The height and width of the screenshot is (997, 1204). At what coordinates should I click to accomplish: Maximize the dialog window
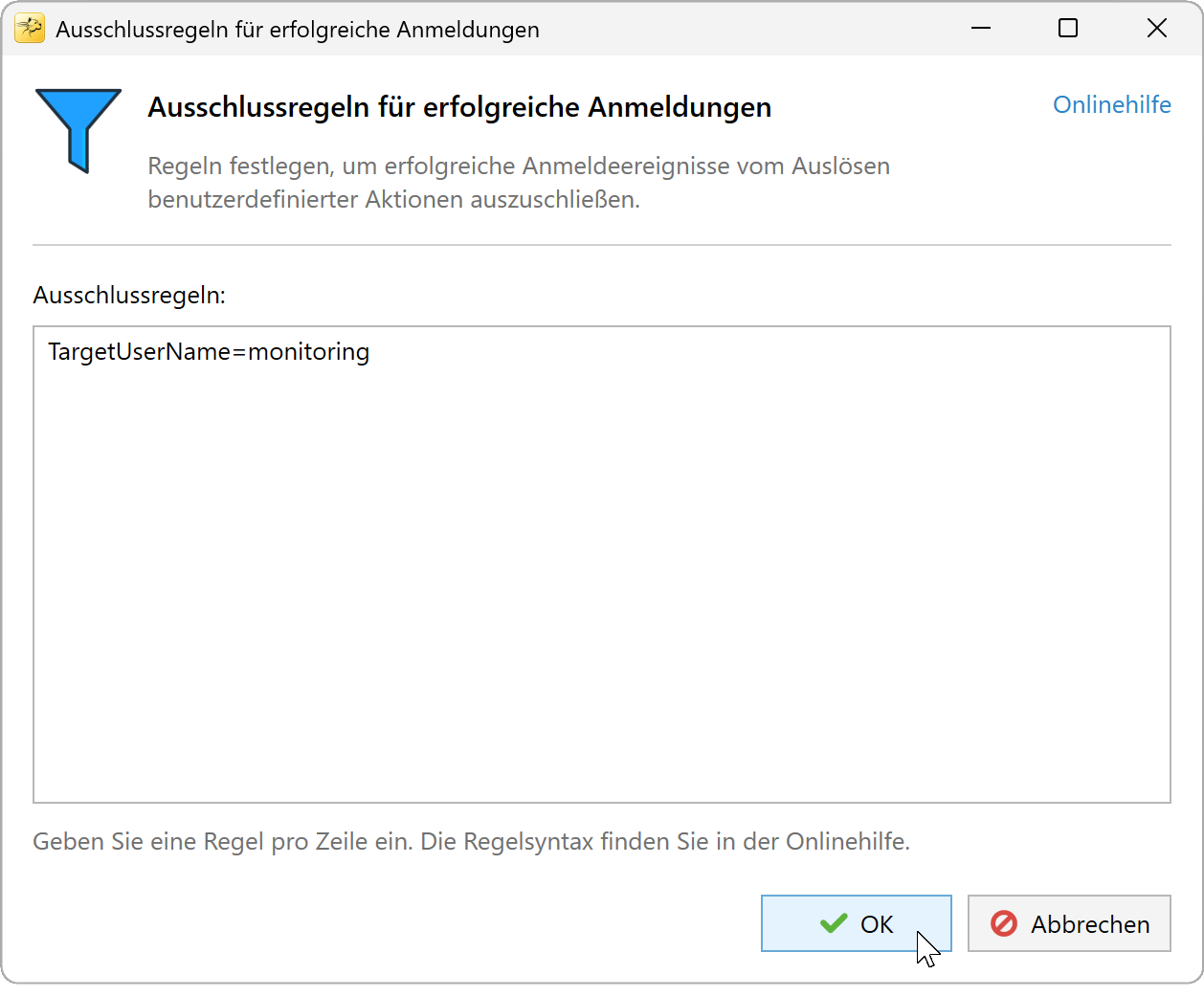coord(1068,29)
